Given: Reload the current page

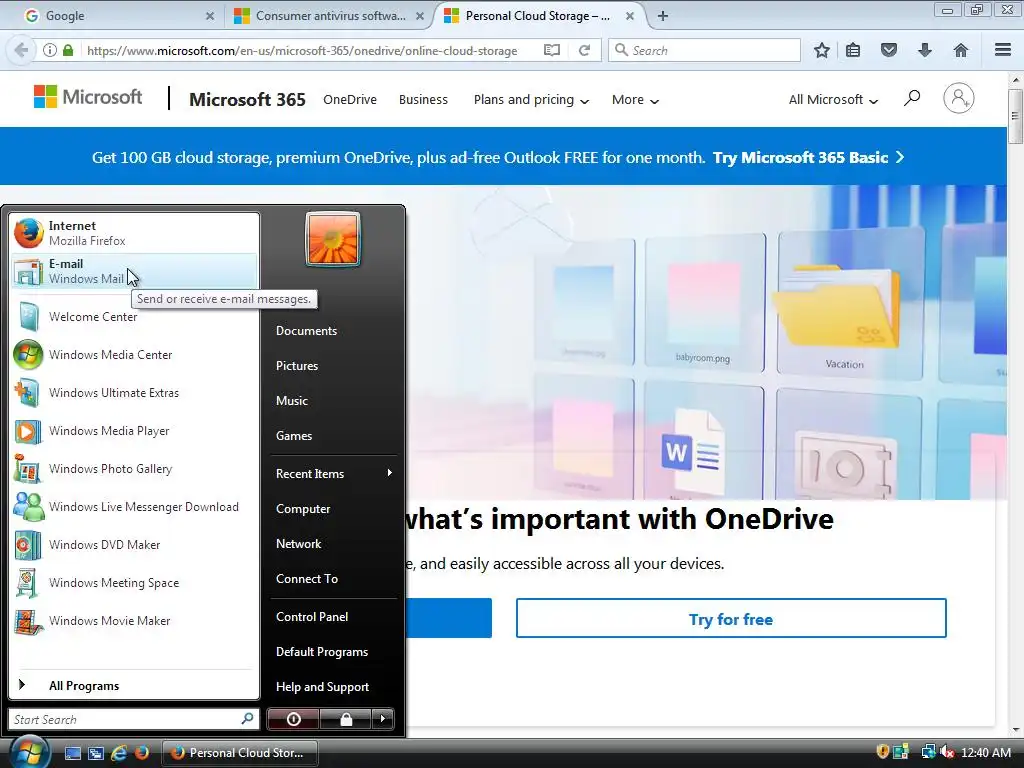Looking at the screenshot, I should [584, 50].
